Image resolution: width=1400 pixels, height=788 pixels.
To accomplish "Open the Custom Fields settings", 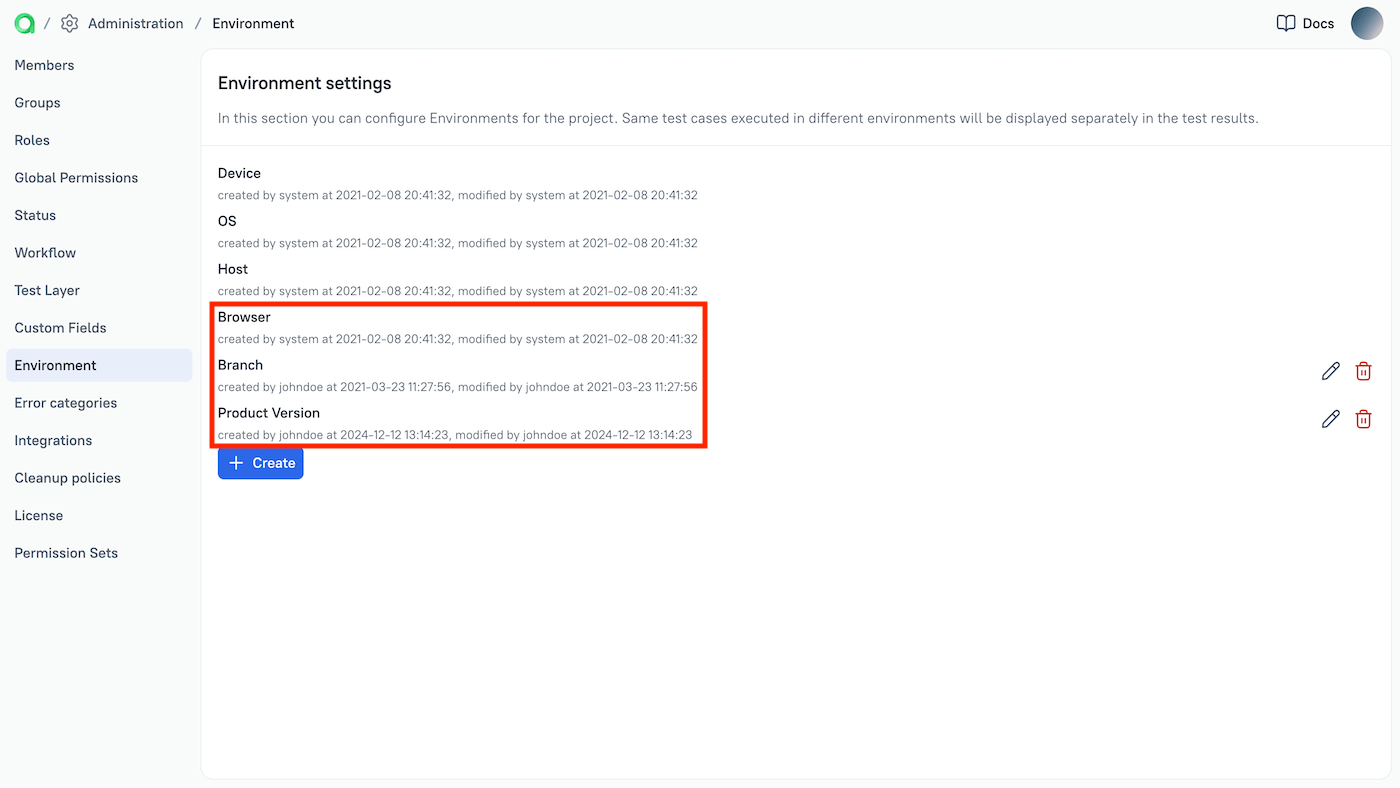I will [x=61, y=327].
